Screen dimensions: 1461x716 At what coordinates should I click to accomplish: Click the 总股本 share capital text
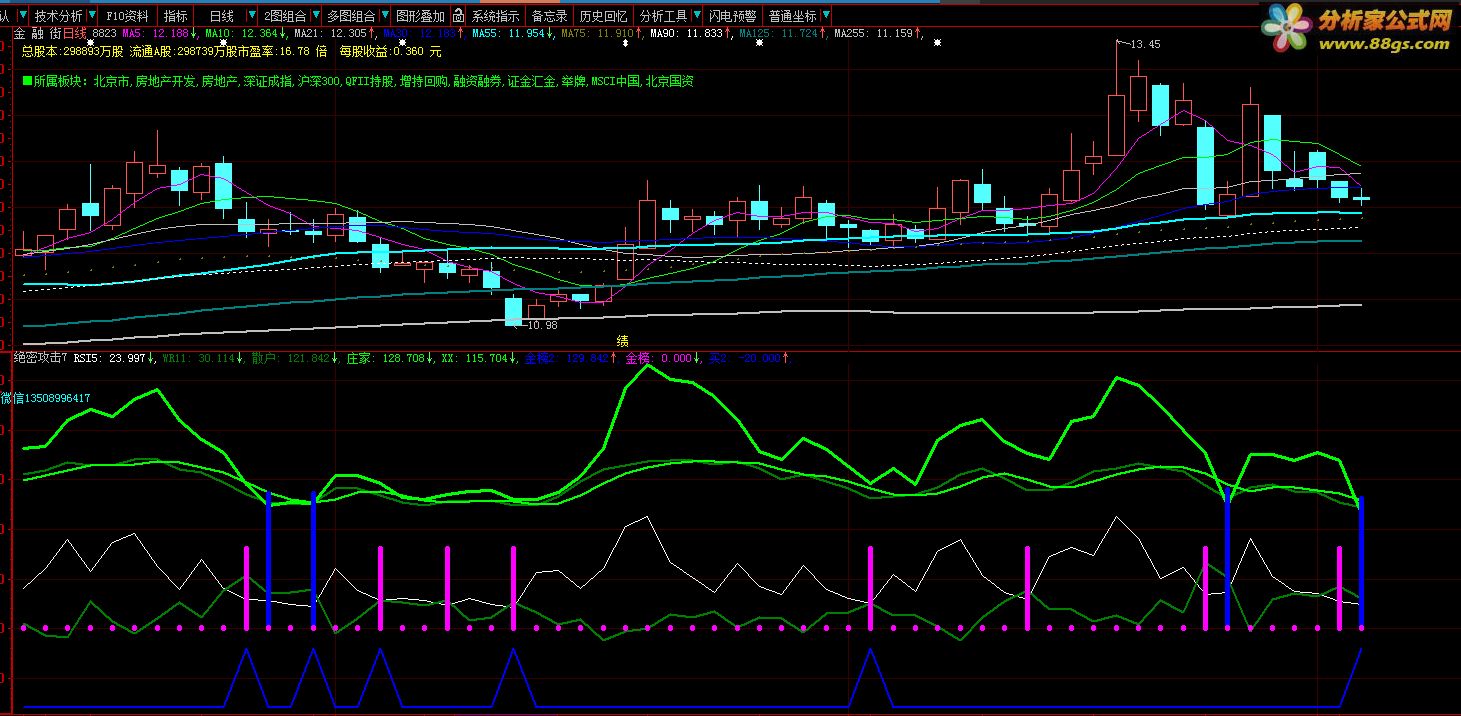tap(73, 50)
